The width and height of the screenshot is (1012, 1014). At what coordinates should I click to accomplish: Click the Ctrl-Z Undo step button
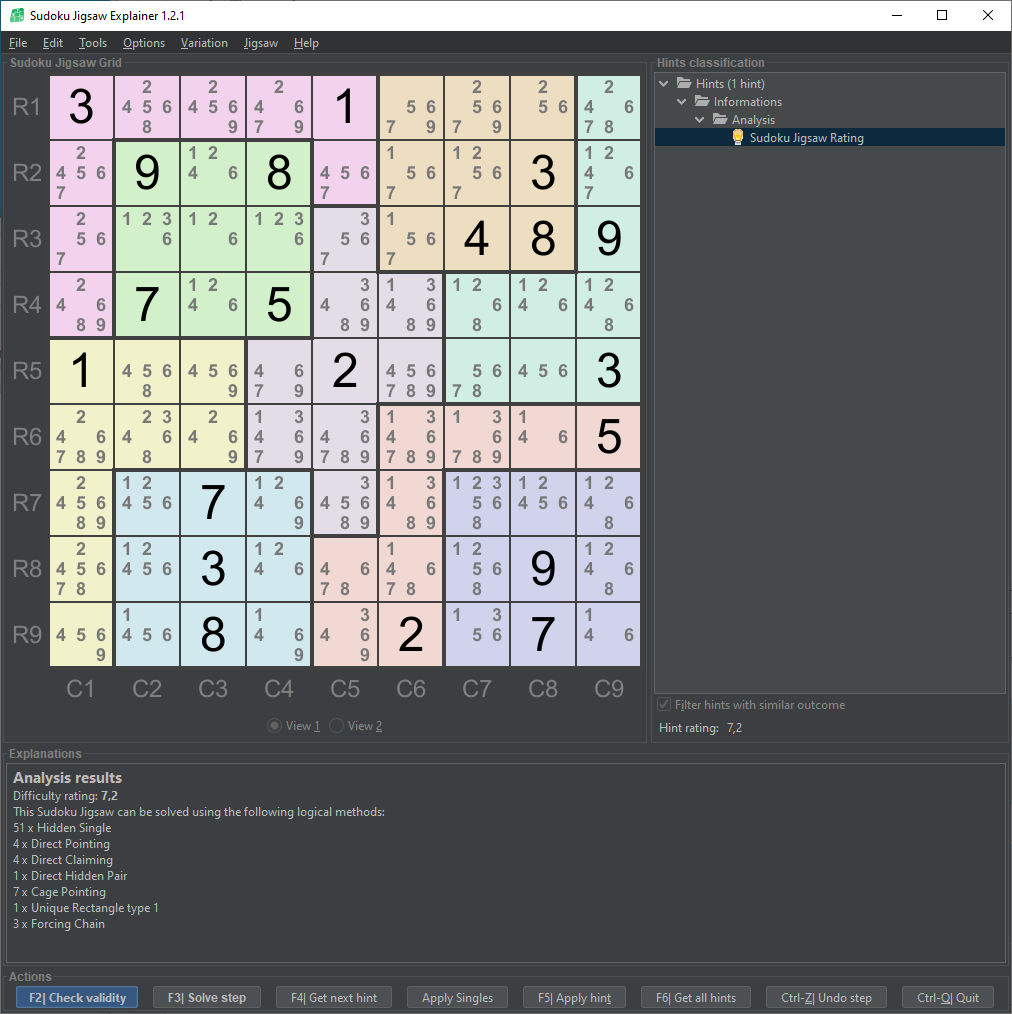tap(826, 997)
